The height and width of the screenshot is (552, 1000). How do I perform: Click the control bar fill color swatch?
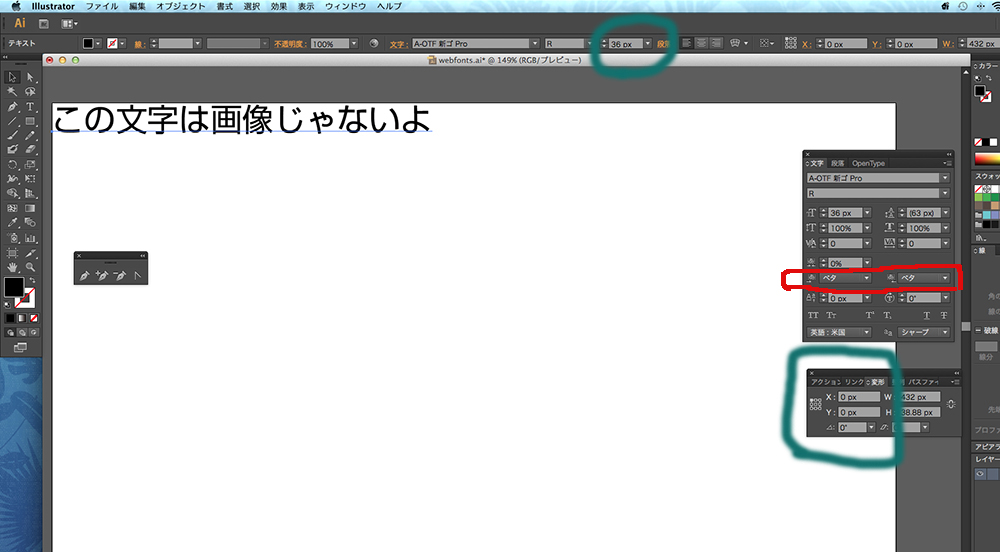(x=88, y=43)
